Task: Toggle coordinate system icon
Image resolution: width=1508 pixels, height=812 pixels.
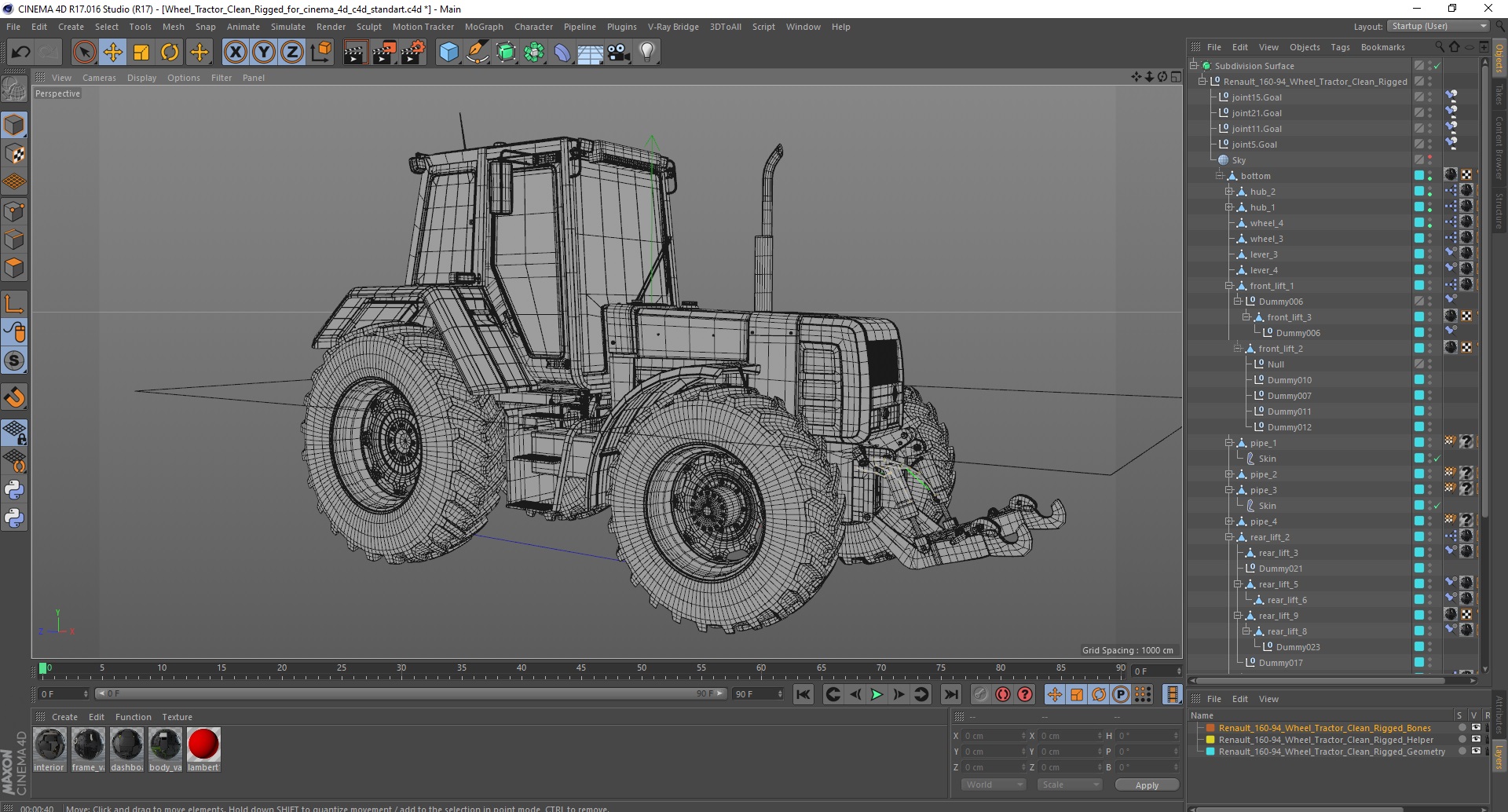Action: (320, 53)
